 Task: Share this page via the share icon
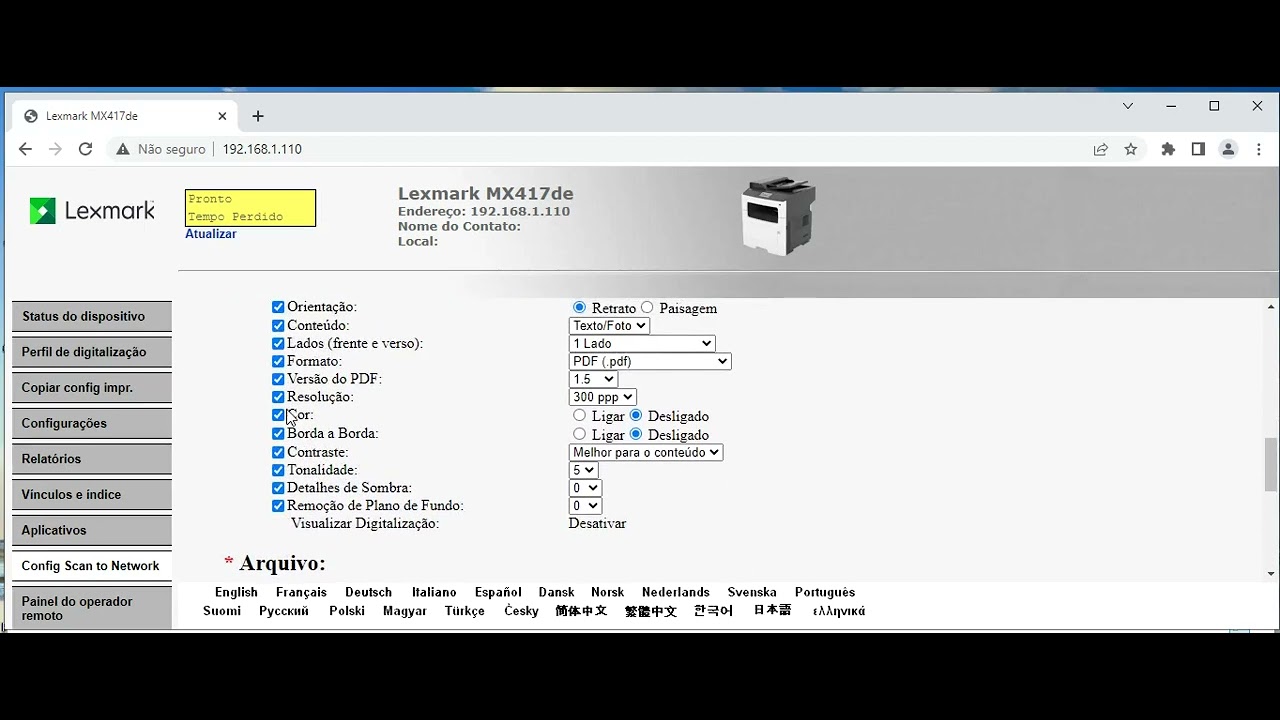[1101, 149]
